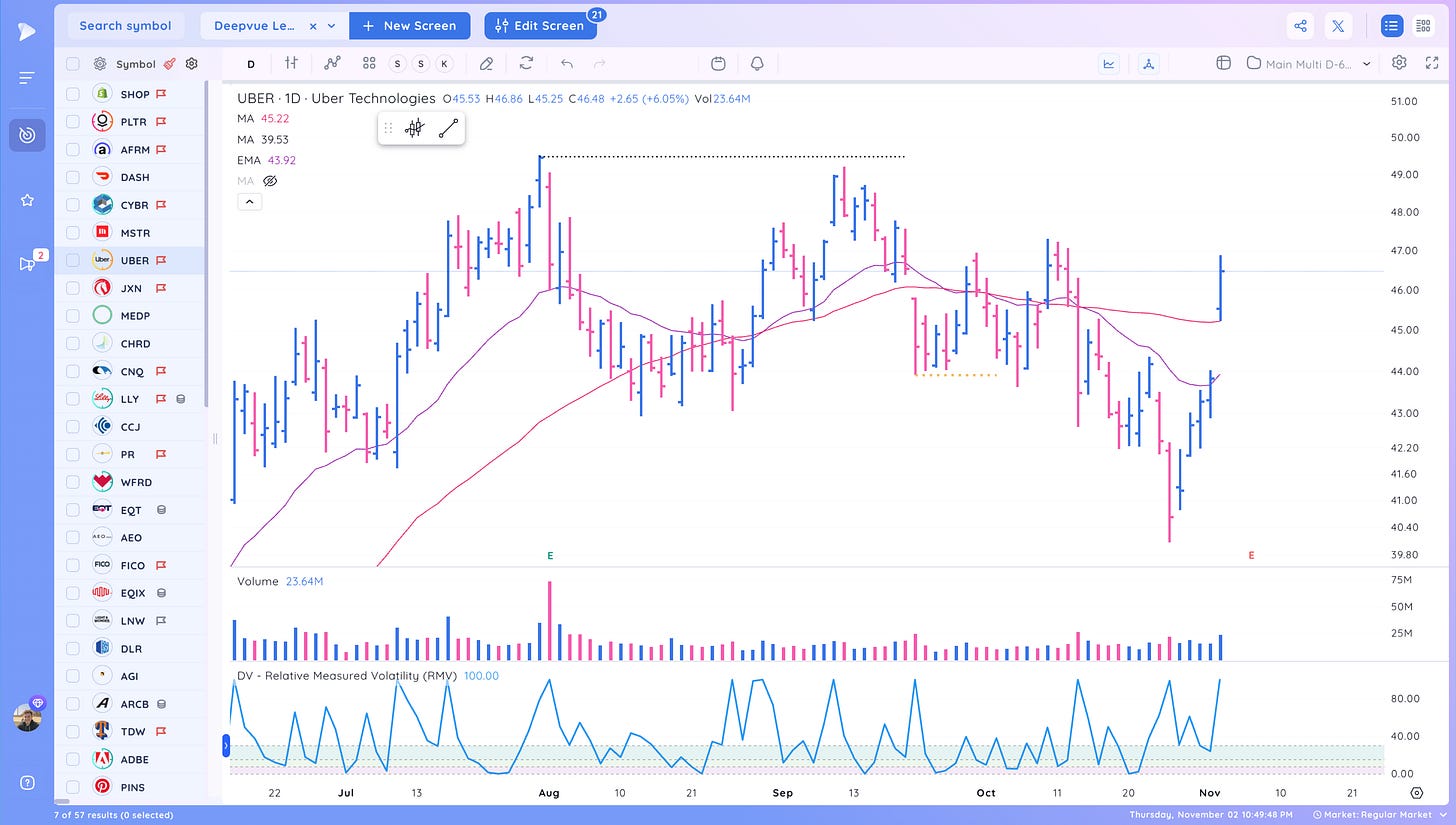1456x825 pixels.
Task: Check the AFRM row checkbox
Action: tap(73, 149)
